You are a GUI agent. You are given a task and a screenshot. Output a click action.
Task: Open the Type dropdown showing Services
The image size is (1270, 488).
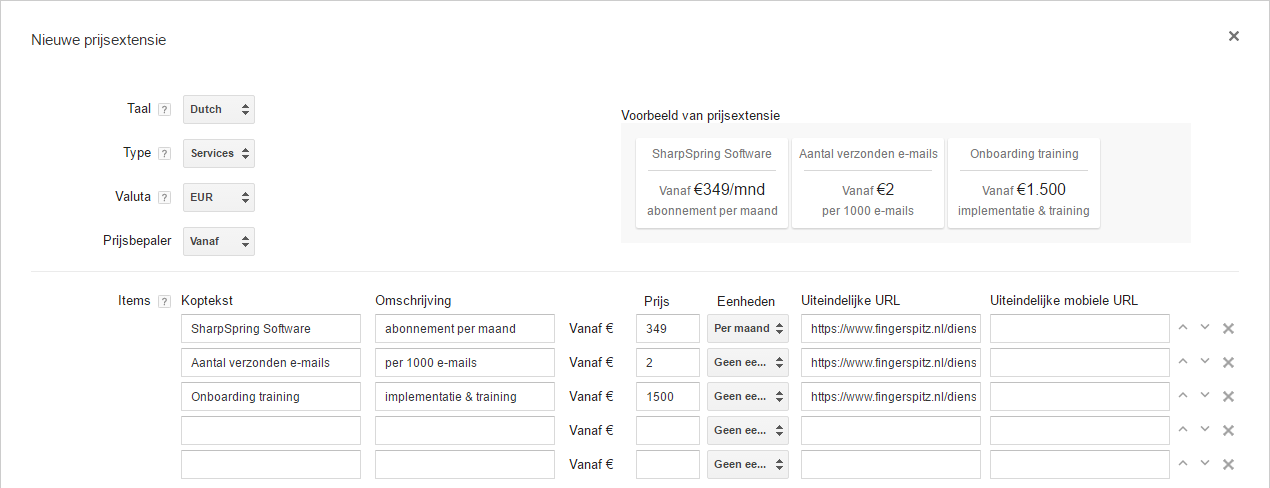219,154
